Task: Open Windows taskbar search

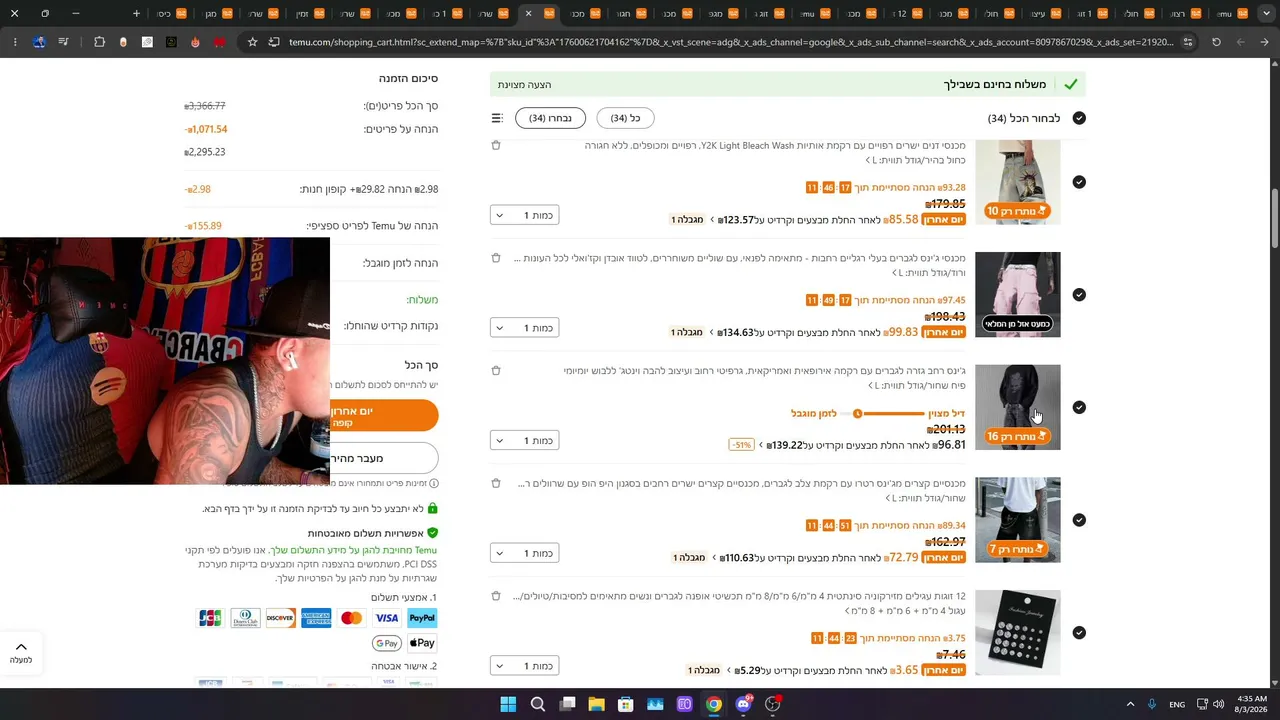Action: coord(538,704)
